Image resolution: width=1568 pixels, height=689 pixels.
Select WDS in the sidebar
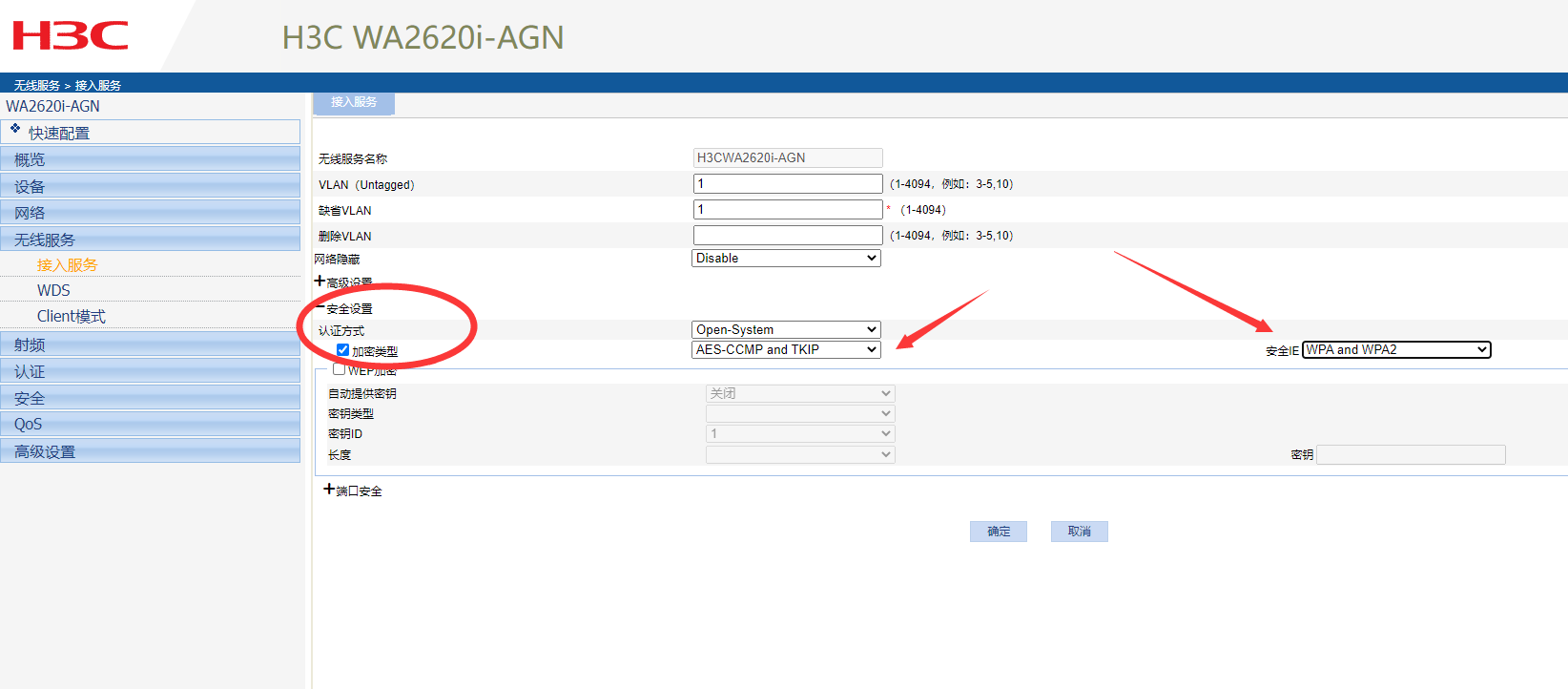point(53,290)
